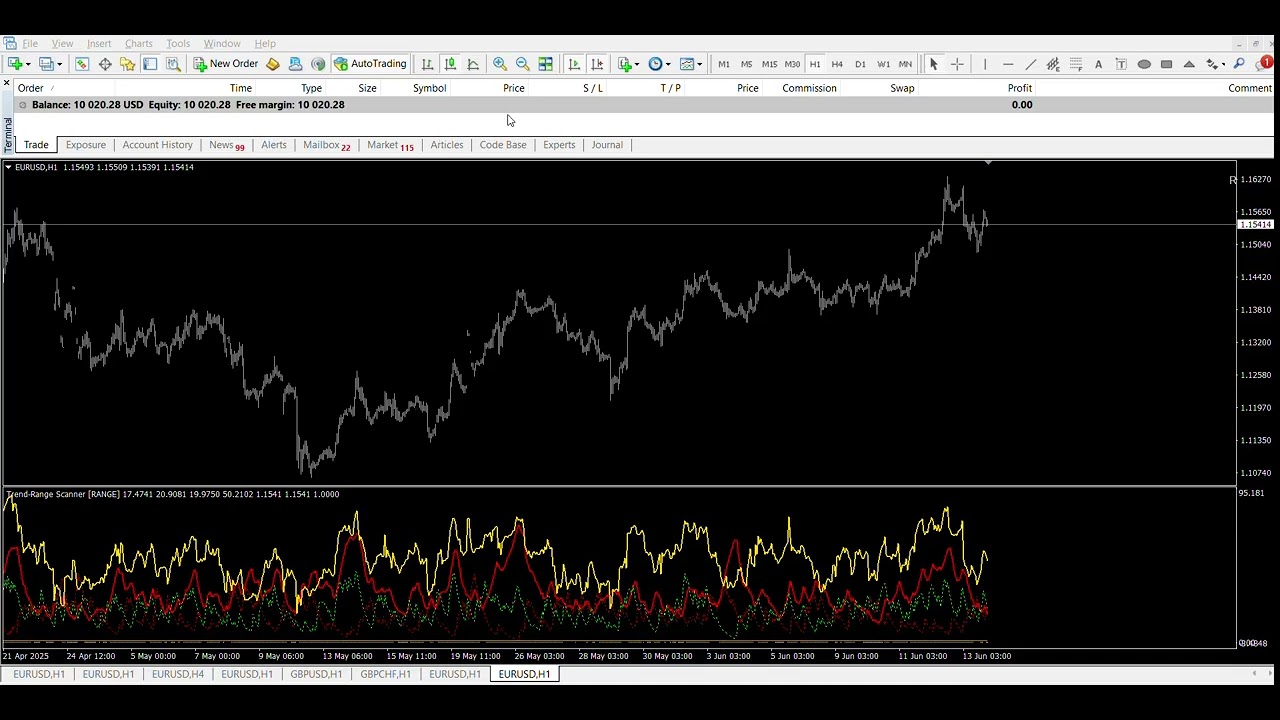
Task: Open the GBPUSD,H1 chart tab
Action: point(316,674)
